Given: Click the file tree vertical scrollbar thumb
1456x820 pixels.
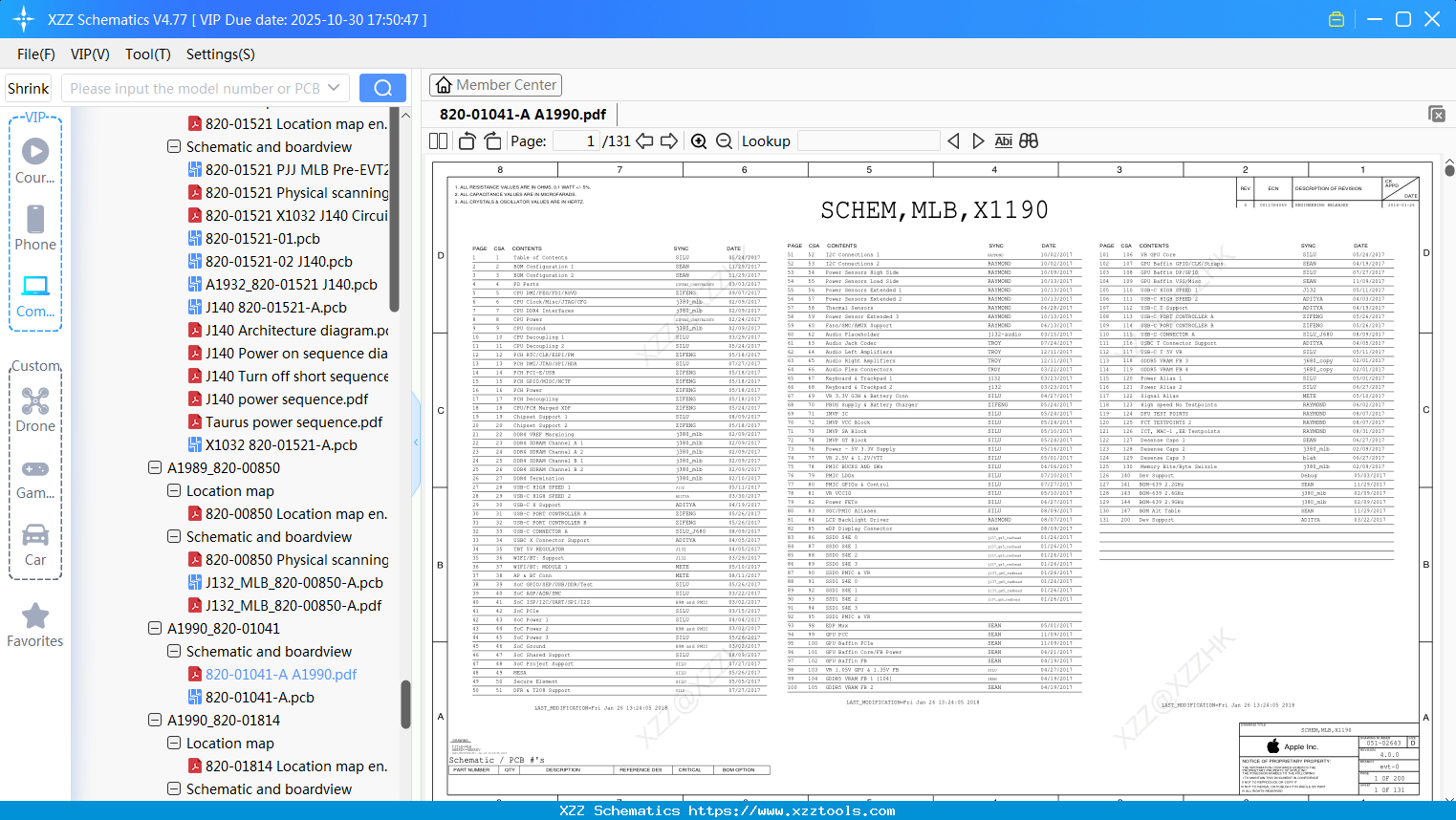Looking at the screenshot, I should (x=405, y=703).
